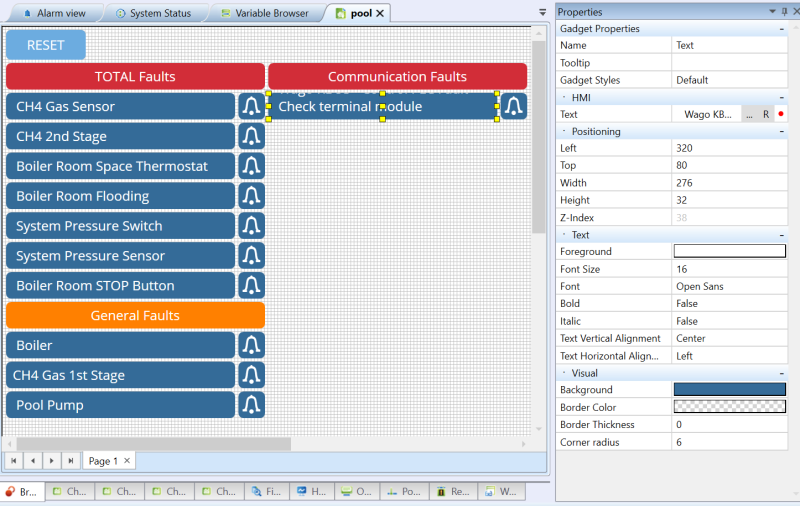Select bell icon beside Pool Pump

[252, 405]
